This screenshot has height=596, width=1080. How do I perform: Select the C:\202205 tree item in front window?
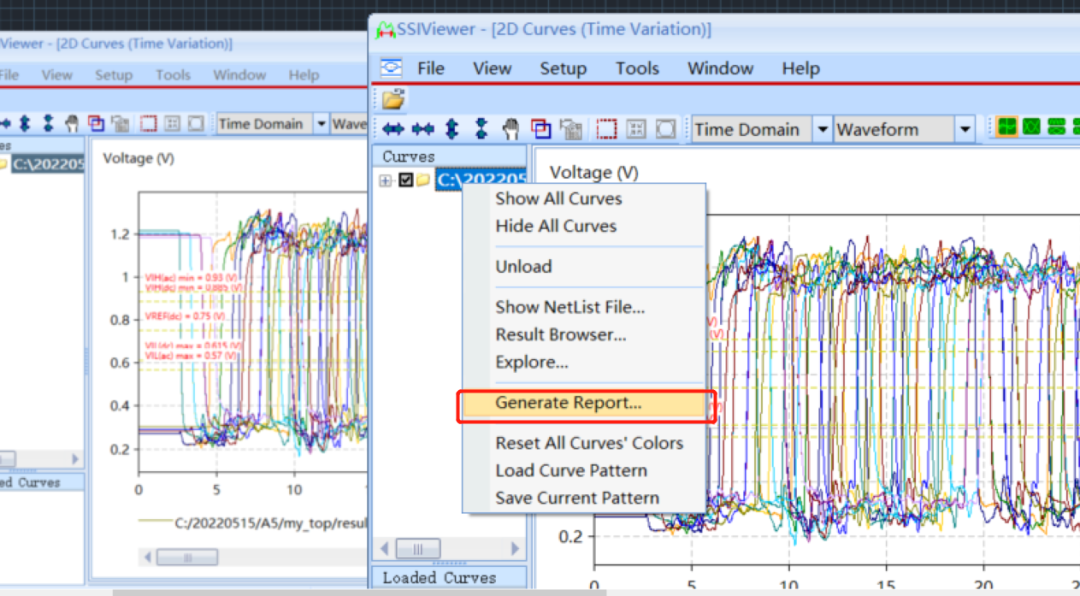(481, 181)
